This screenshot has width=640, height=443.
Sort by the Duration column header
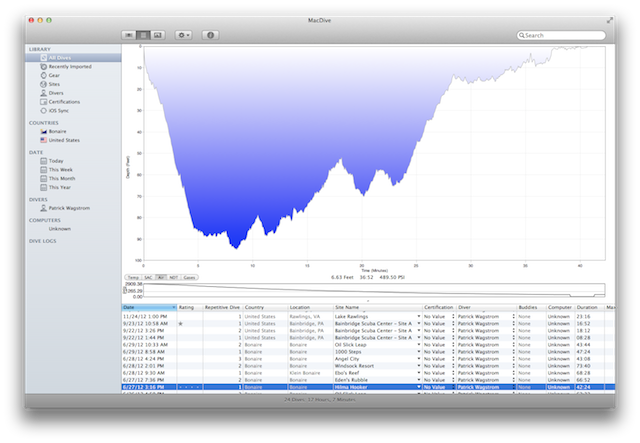[590, 307]
